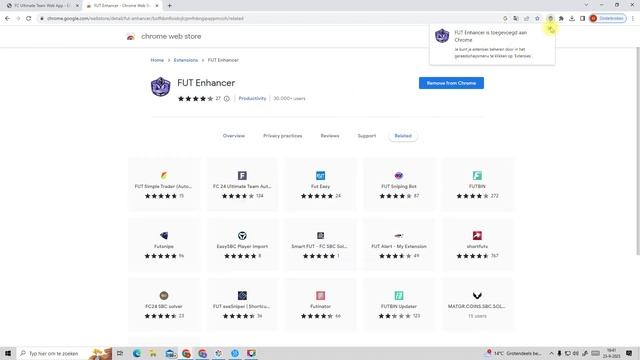The height and width of the screenshot is (360, 640).
Task: Open File Explorer from taskbar
Action: (x=153, y=353)
